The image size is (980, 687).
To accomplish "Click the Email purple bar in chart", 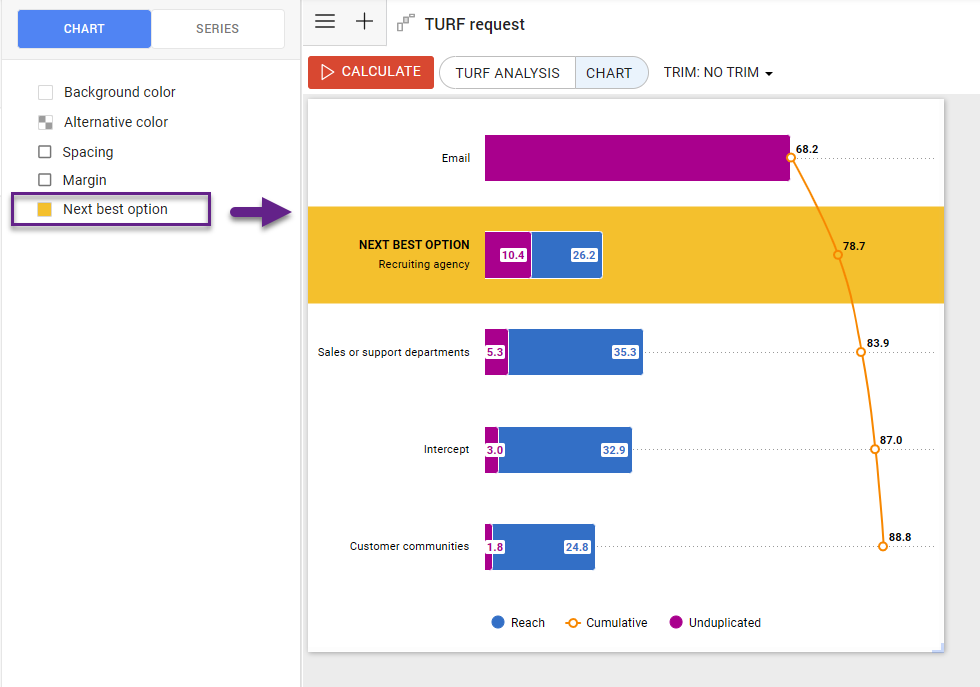I will tap(637, 158).
